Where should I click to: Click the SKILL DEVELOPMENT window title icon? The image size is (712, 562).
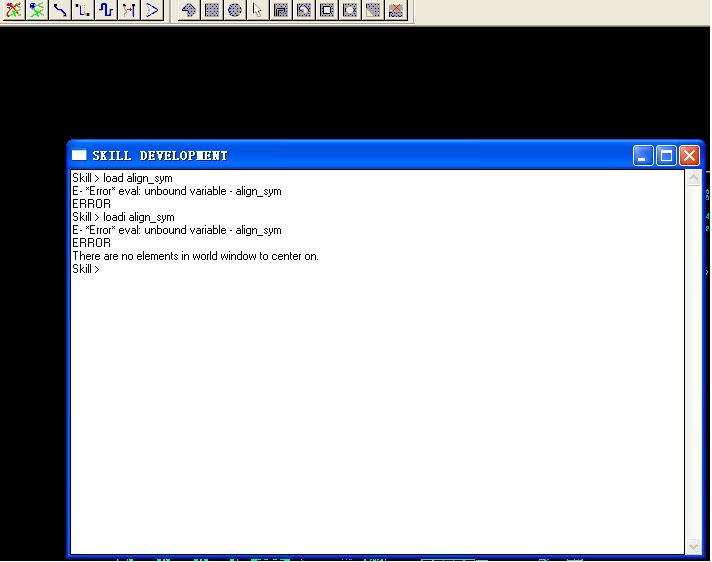[79, 155]
